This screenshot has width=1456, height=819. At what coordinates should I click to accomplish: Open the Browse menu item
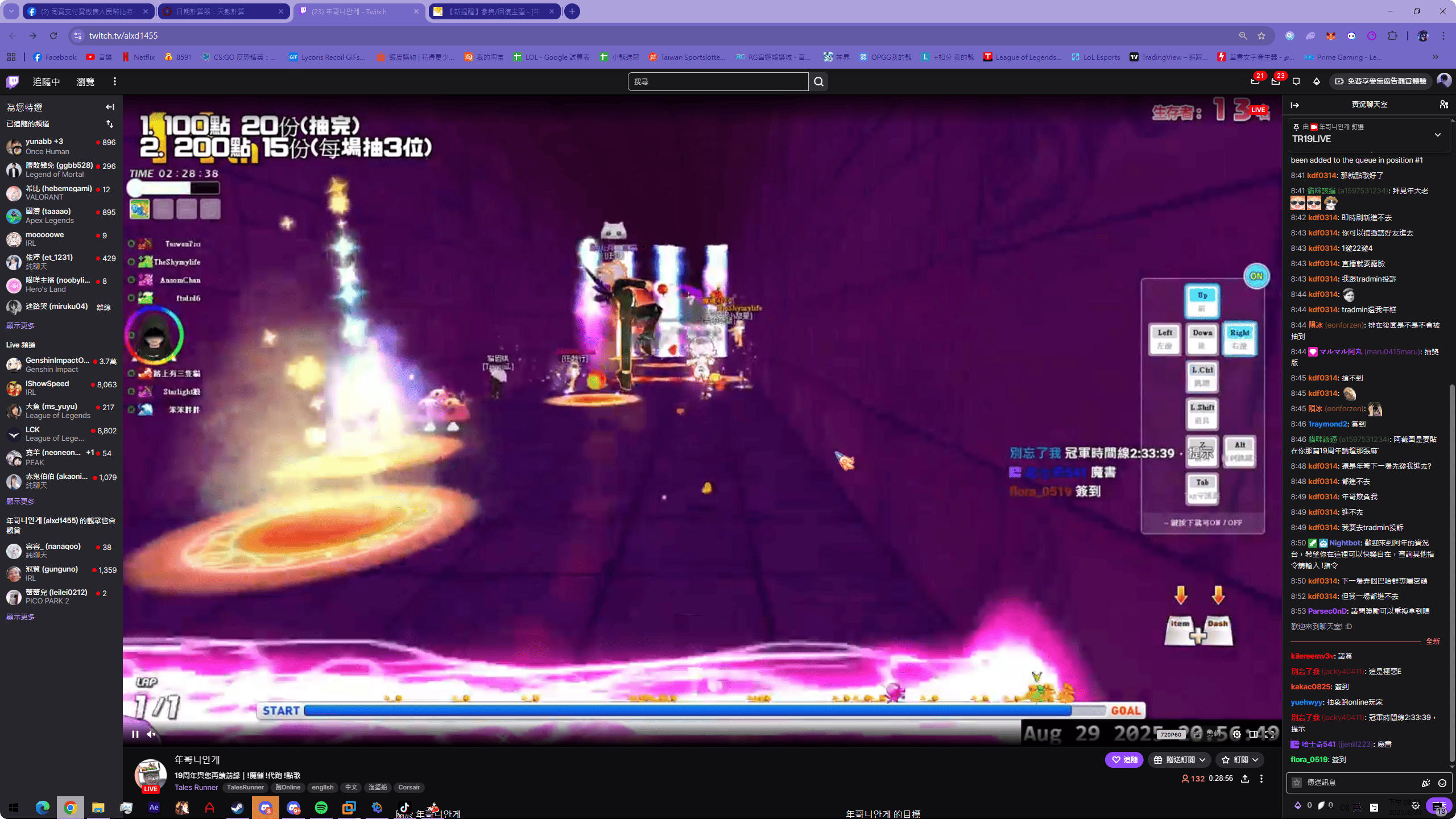coord(85,82)
